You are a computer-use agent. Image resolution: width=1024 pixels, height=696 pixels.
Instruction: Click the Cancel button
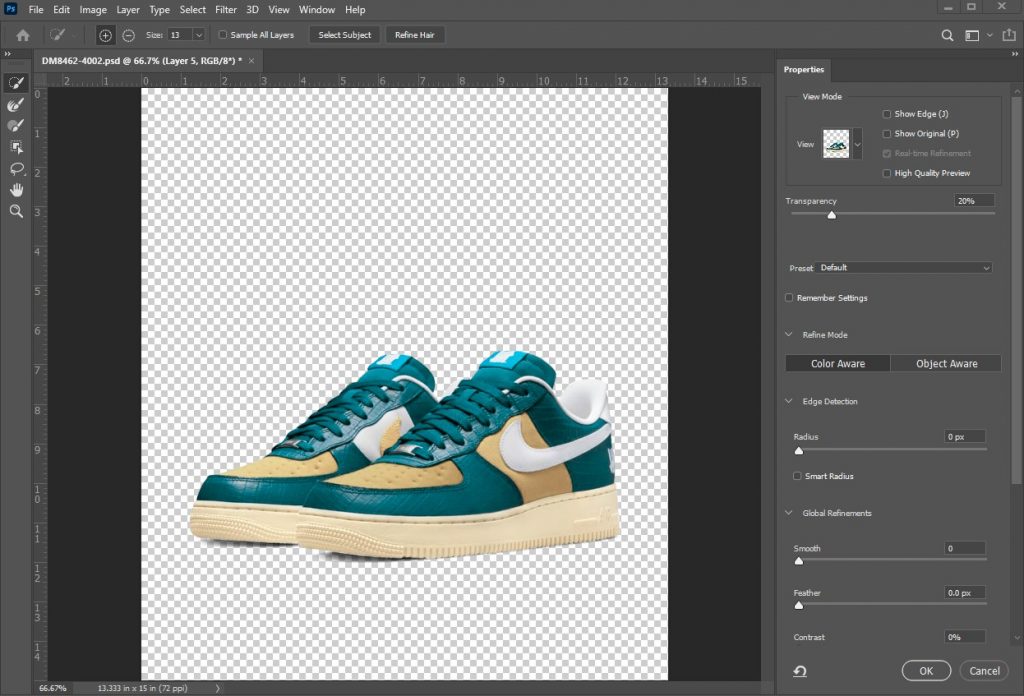point(984,671)
